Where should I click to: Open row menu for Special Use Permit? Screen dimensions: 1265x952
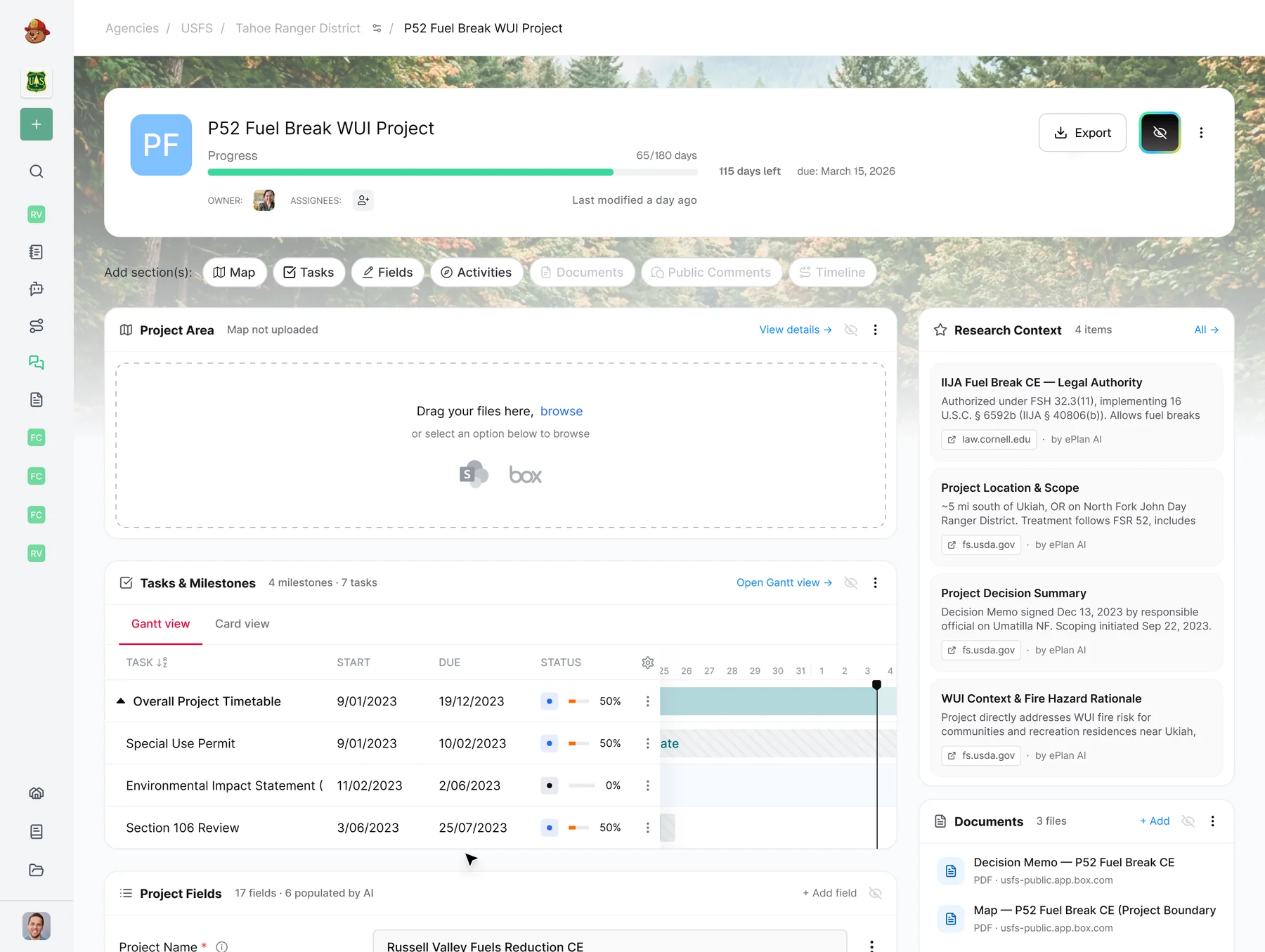[x=648, y=743]
